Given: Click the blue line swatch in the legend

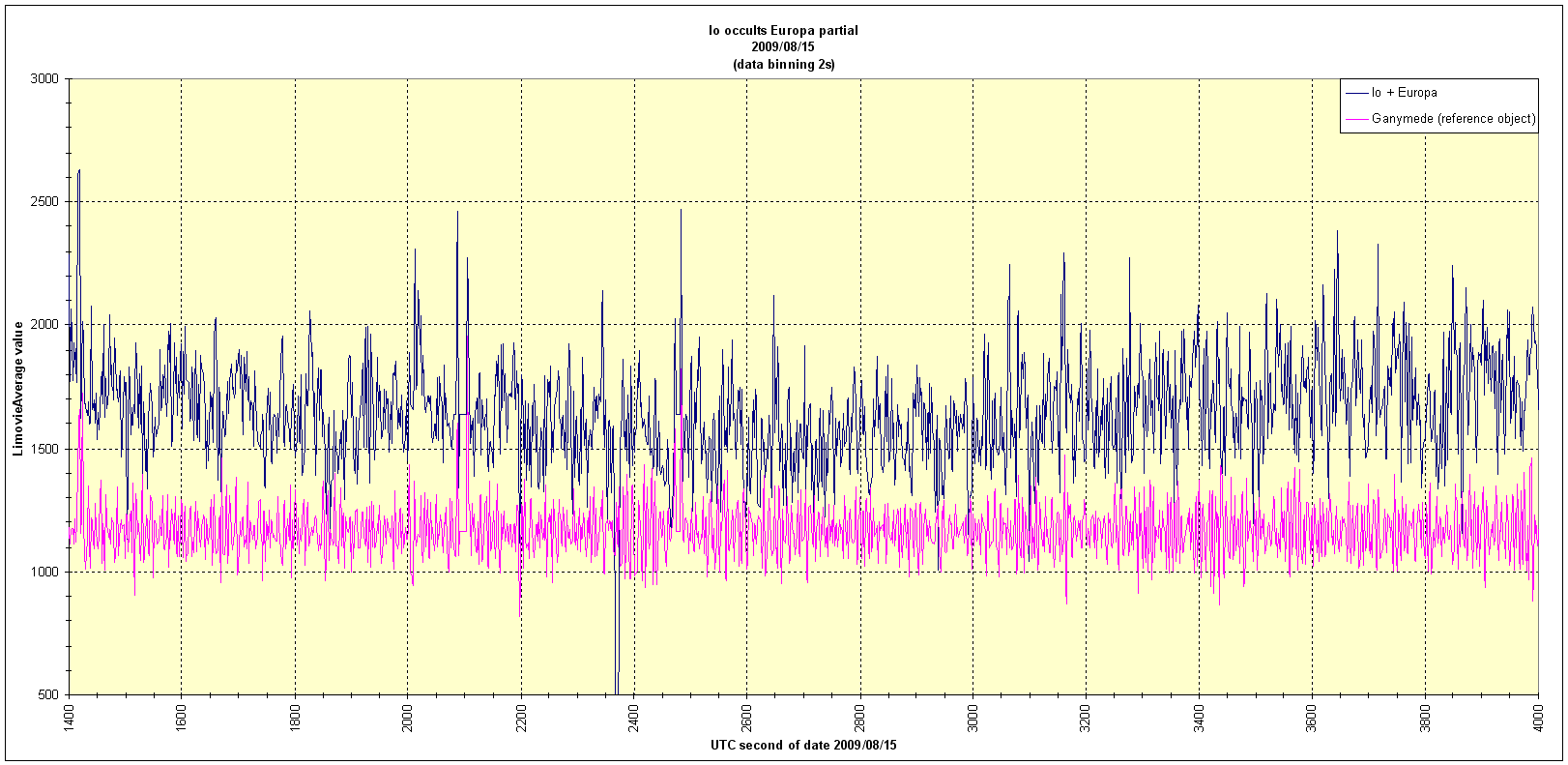Looking at the screenshot, I should click(x=1356, y=93).
